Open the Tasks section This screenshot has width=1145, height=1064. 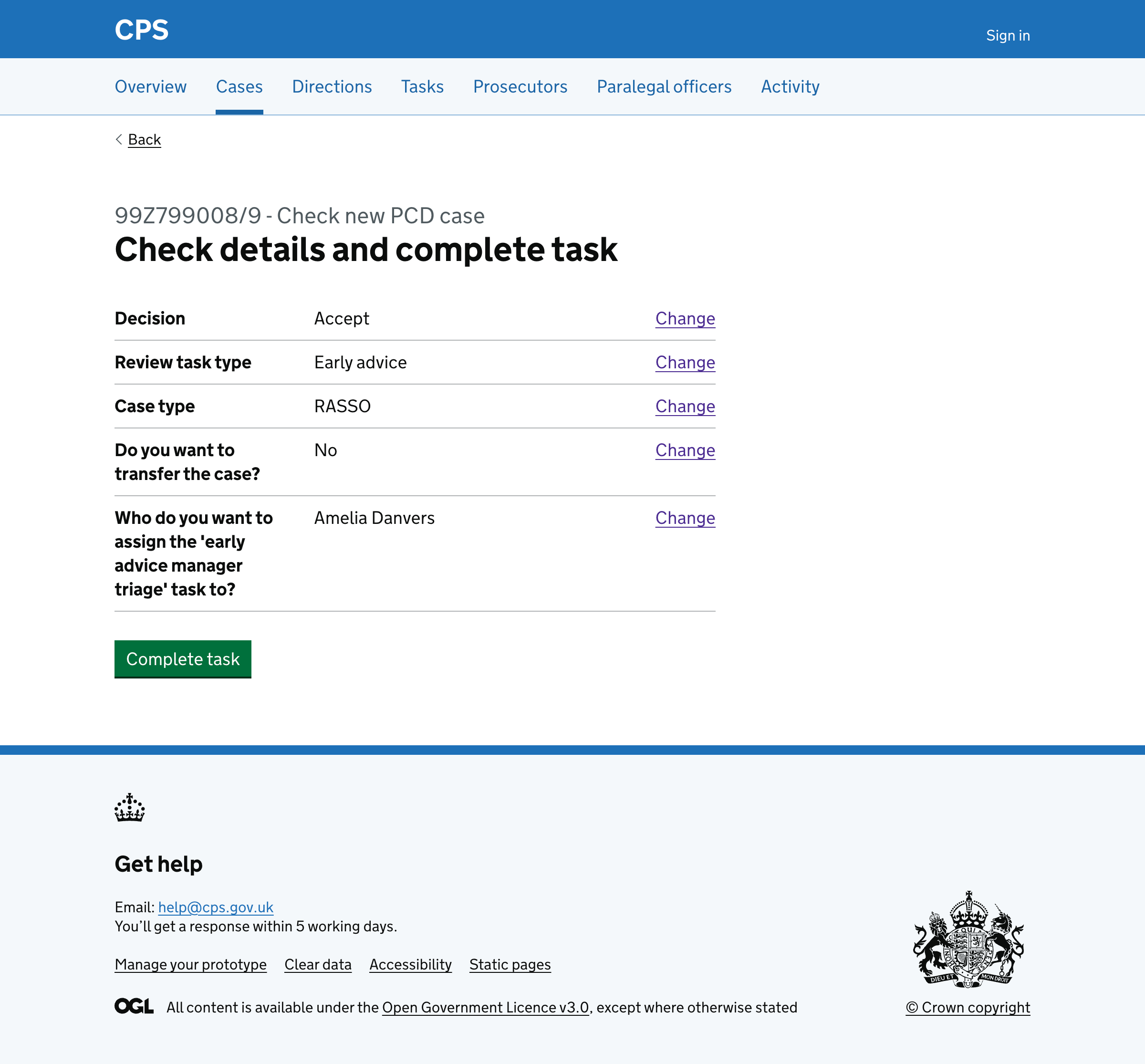pyautogui.click(x=422, y=86)
